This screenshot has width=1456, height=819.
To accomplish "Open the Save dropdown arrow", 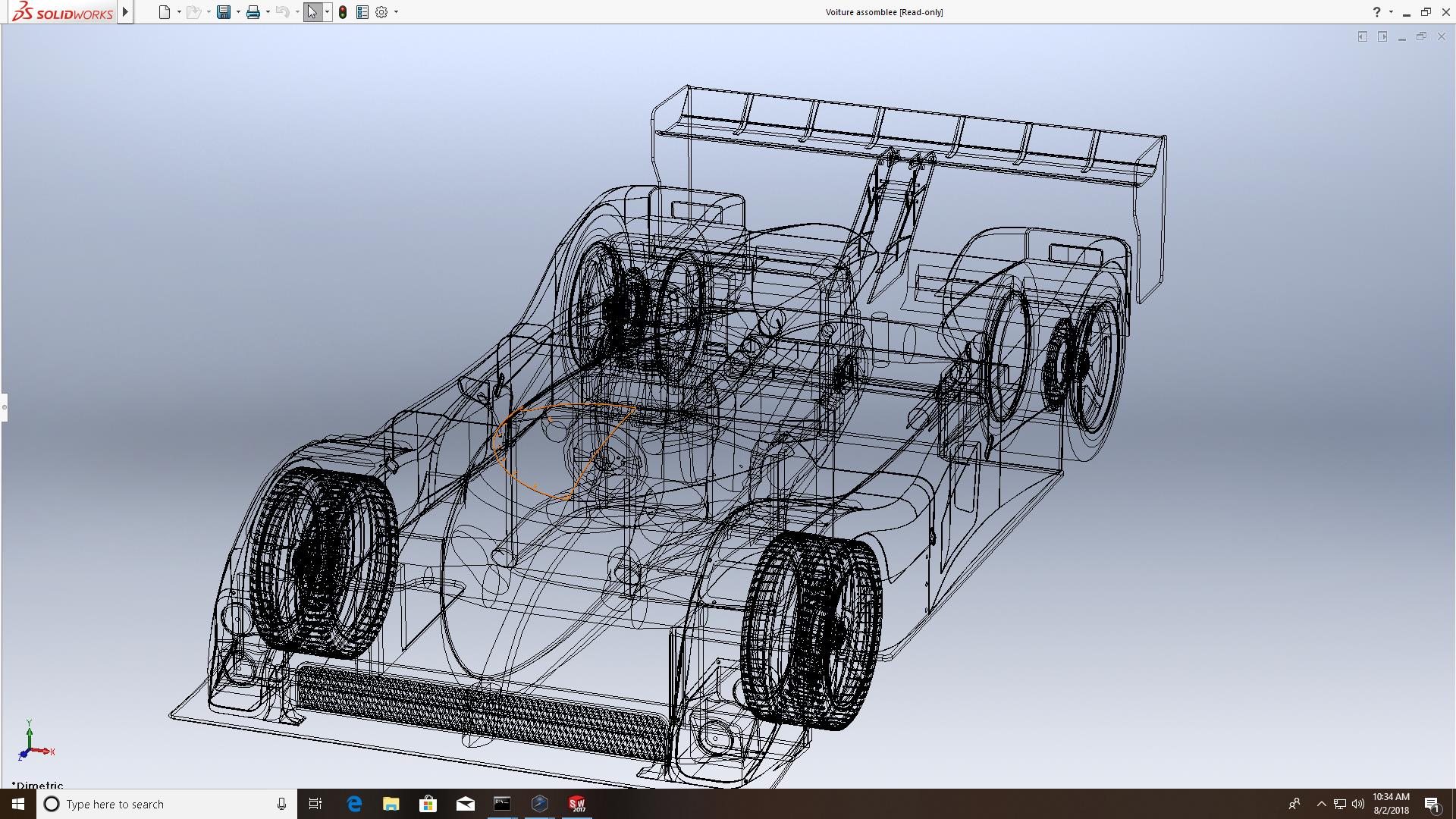I will (x=238, y=12).
